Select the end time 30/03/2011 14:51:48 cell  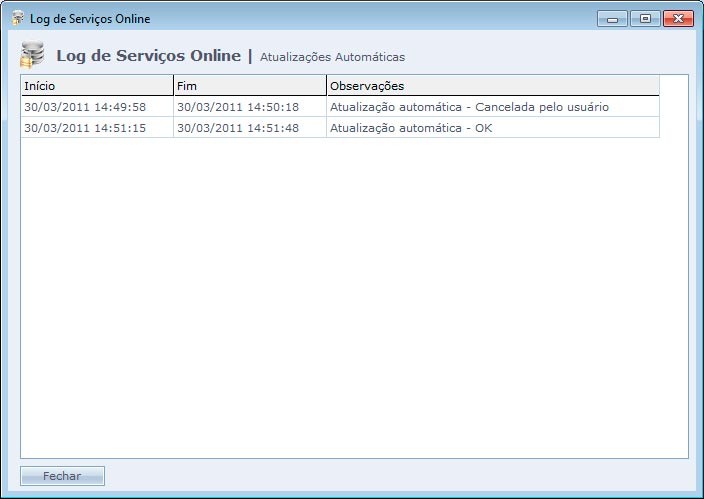pos(238,128)
